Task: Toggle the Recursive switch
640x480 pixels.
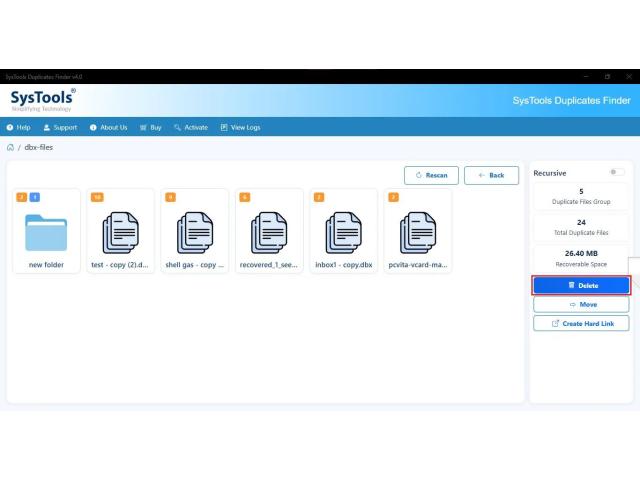Action: [617, 172]
